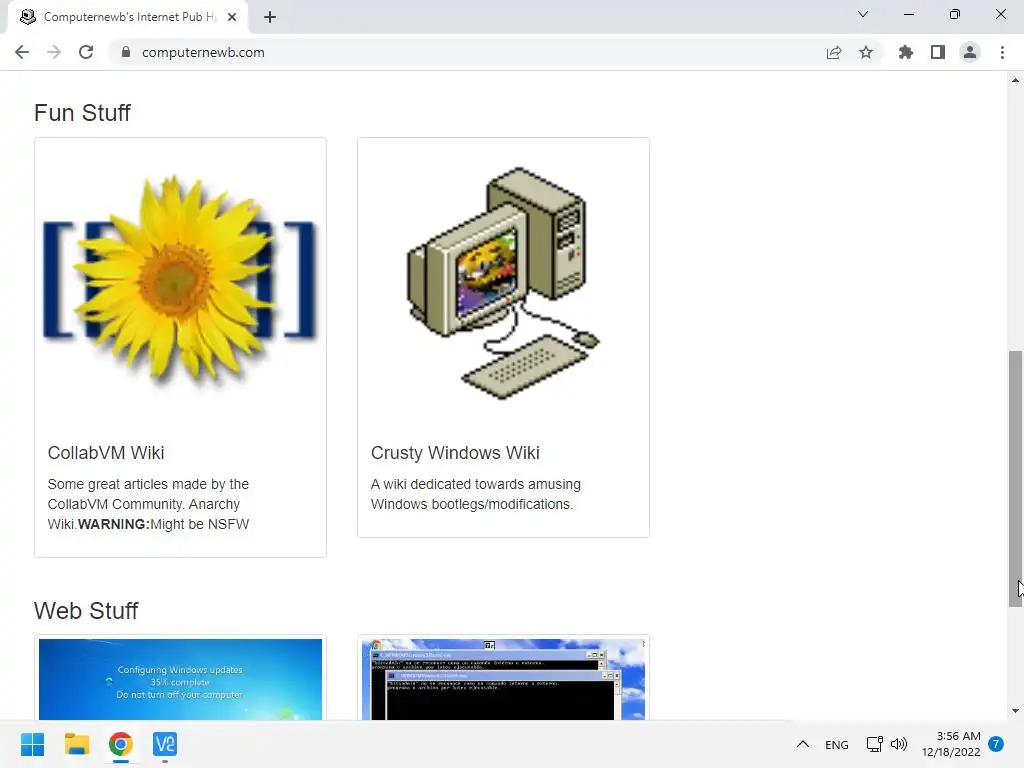View site info via the lock icon
Screen dimensions: 1024x768
(x=125, y=52)
